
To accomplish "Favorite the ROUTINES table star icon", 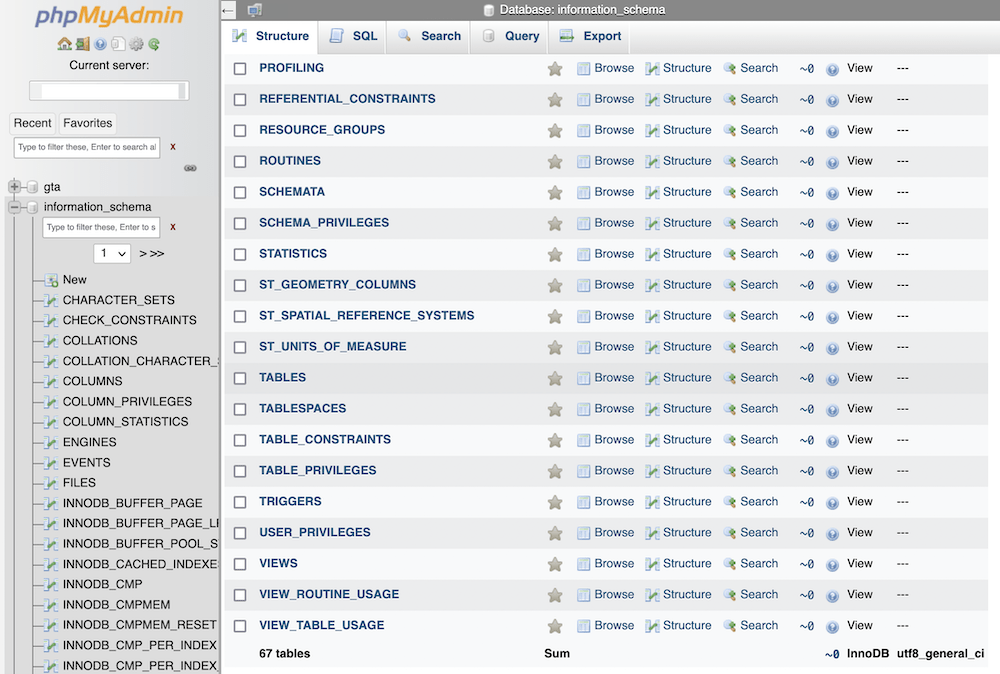I will 555,161.
